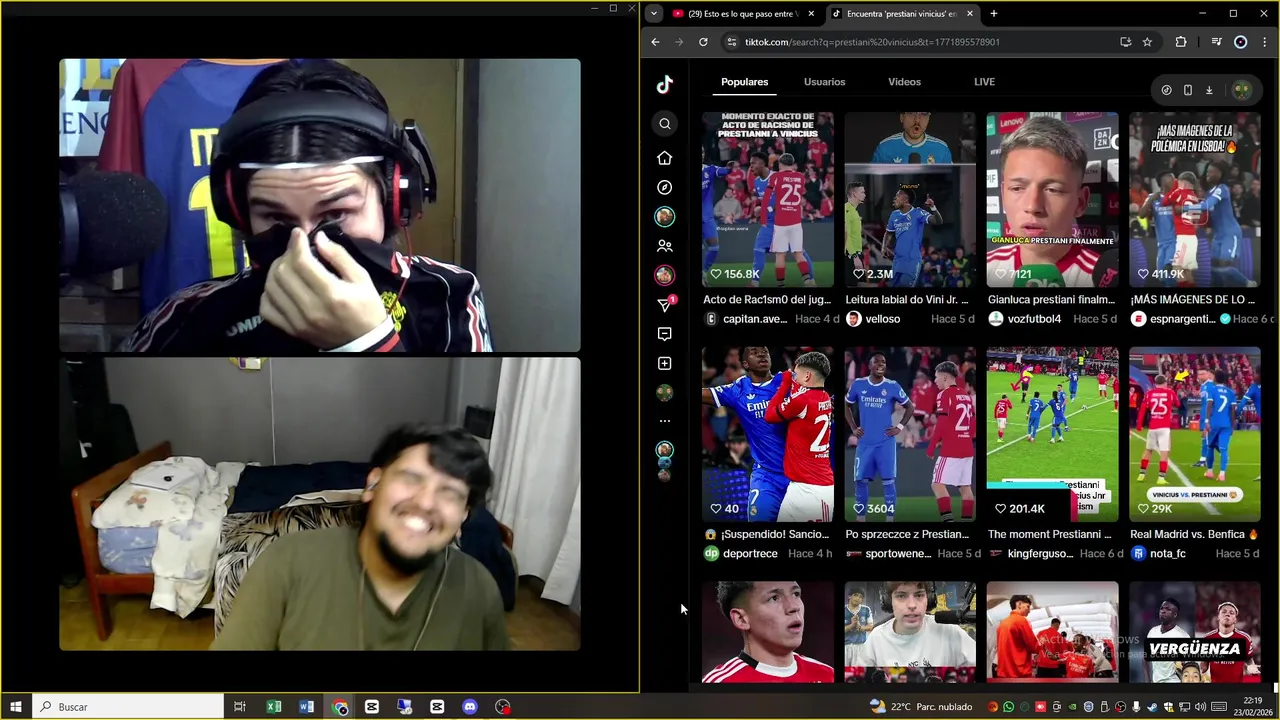The image size is (1280, 720).
Task: Open the Windows Start button
Action: (x=16, y=707)
